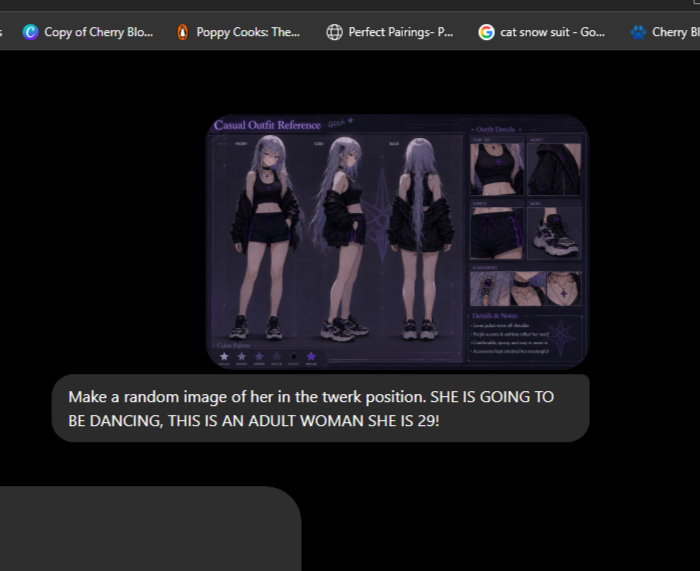
Task: Click the 'Make a random image' message bubble
Action: [321, 408]
